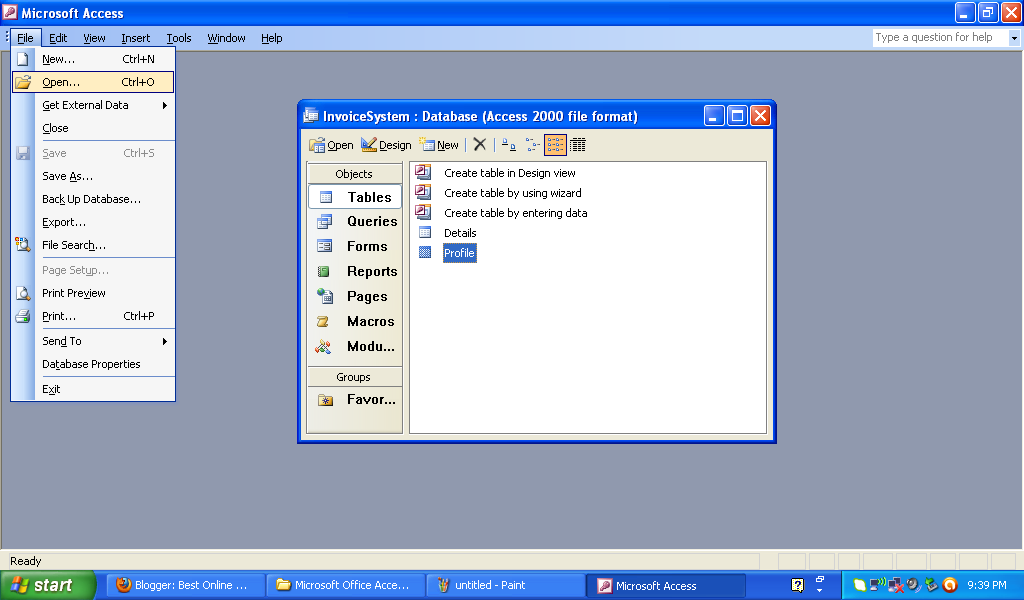Viewport: 1024px width, 600px height.
Task: Open the View menu
Action: [94, 38]
